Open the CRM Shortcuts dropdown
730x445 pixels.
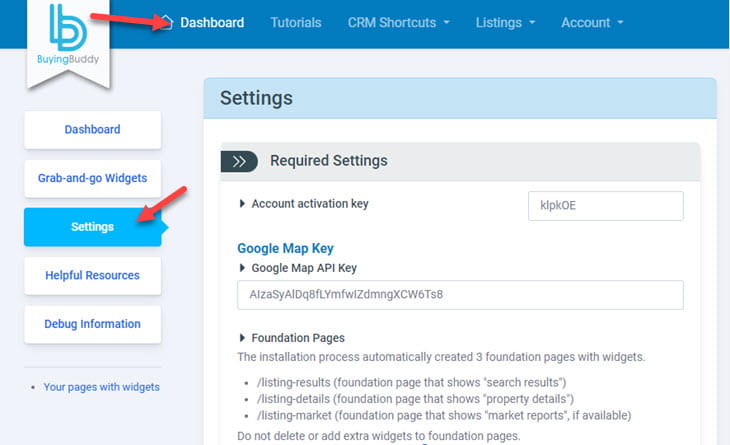point(399,22)
